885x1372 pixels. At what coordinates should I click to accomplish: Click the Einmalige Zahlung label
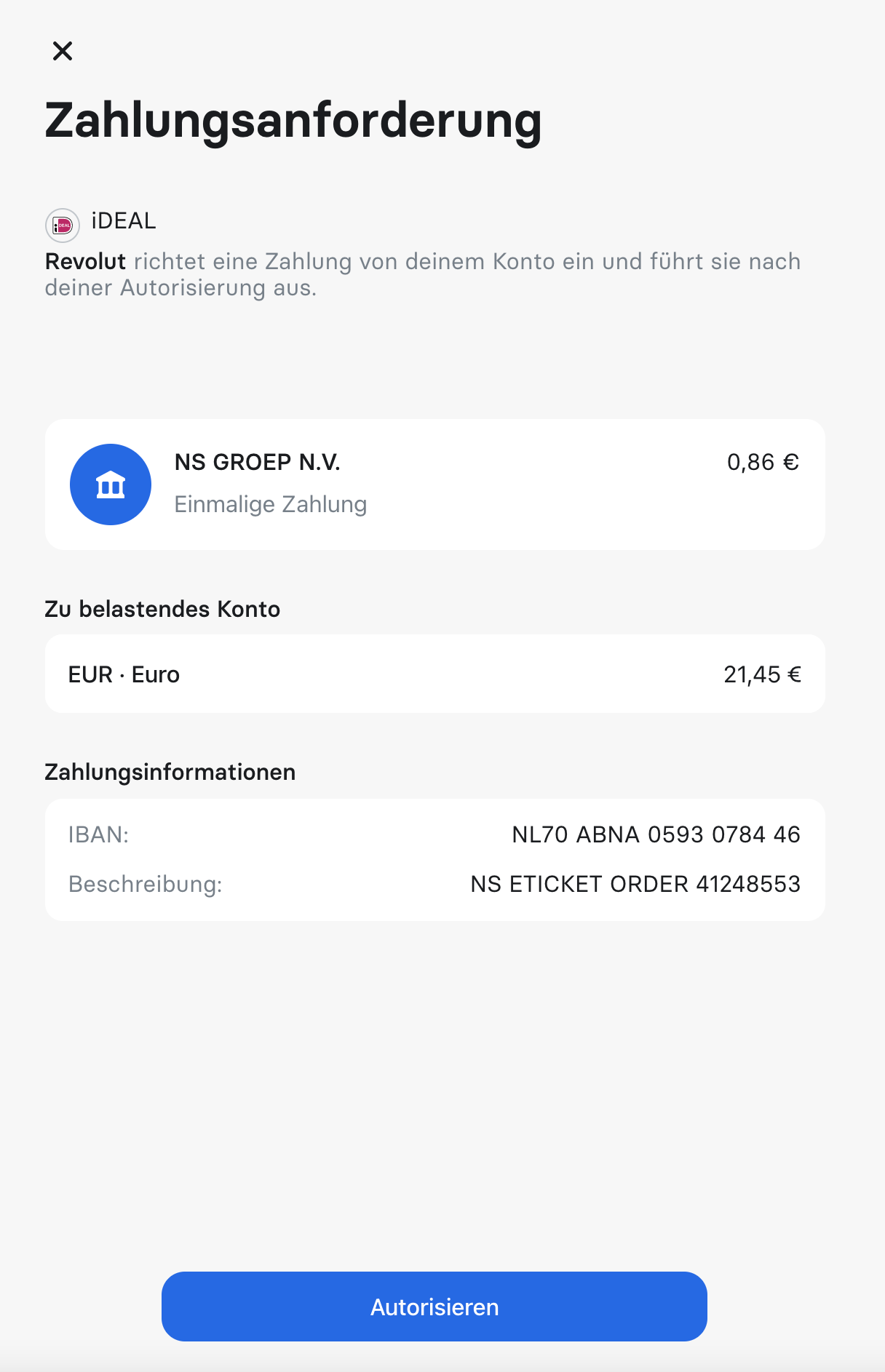[x=271, y=504]
